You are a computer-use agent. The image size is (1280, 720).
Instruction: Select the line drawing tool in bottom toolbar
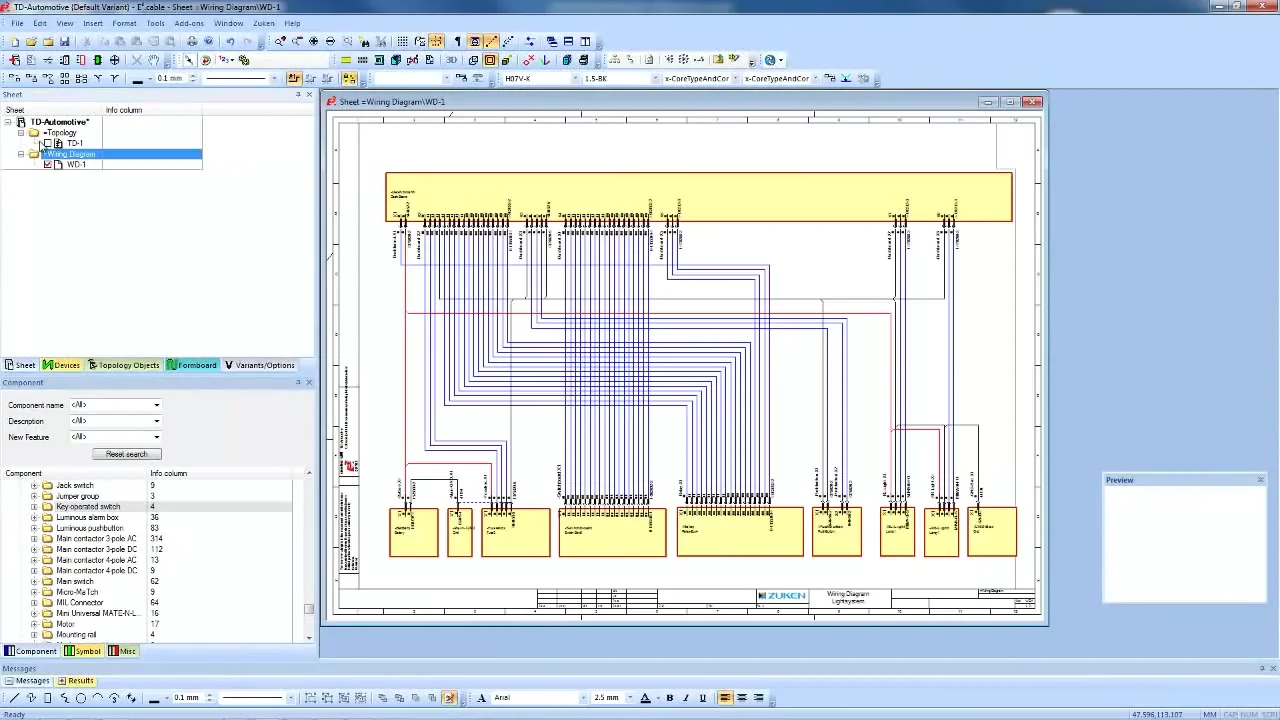pyautogui.click(x=14, y=698)
